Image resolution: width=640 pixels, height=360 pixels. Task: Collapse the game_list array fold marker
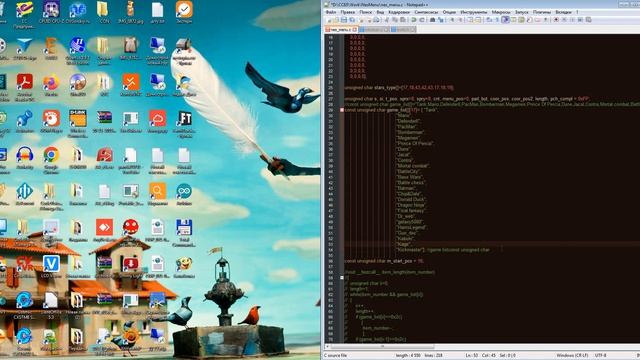[342, 110]
